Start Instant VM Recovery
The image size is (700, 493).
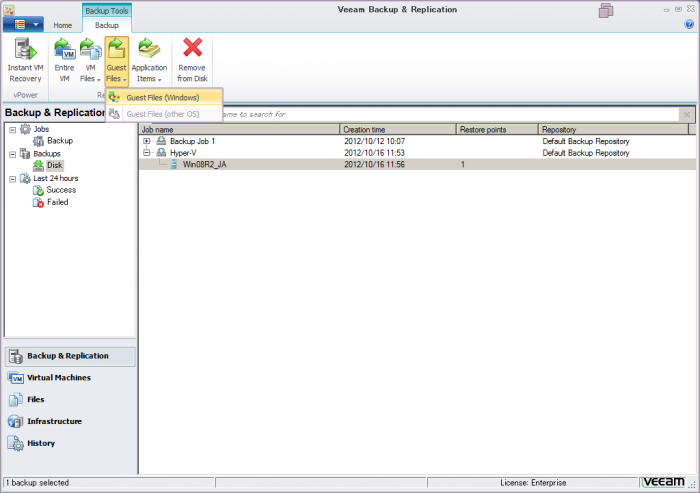click(x=25, y=61)
